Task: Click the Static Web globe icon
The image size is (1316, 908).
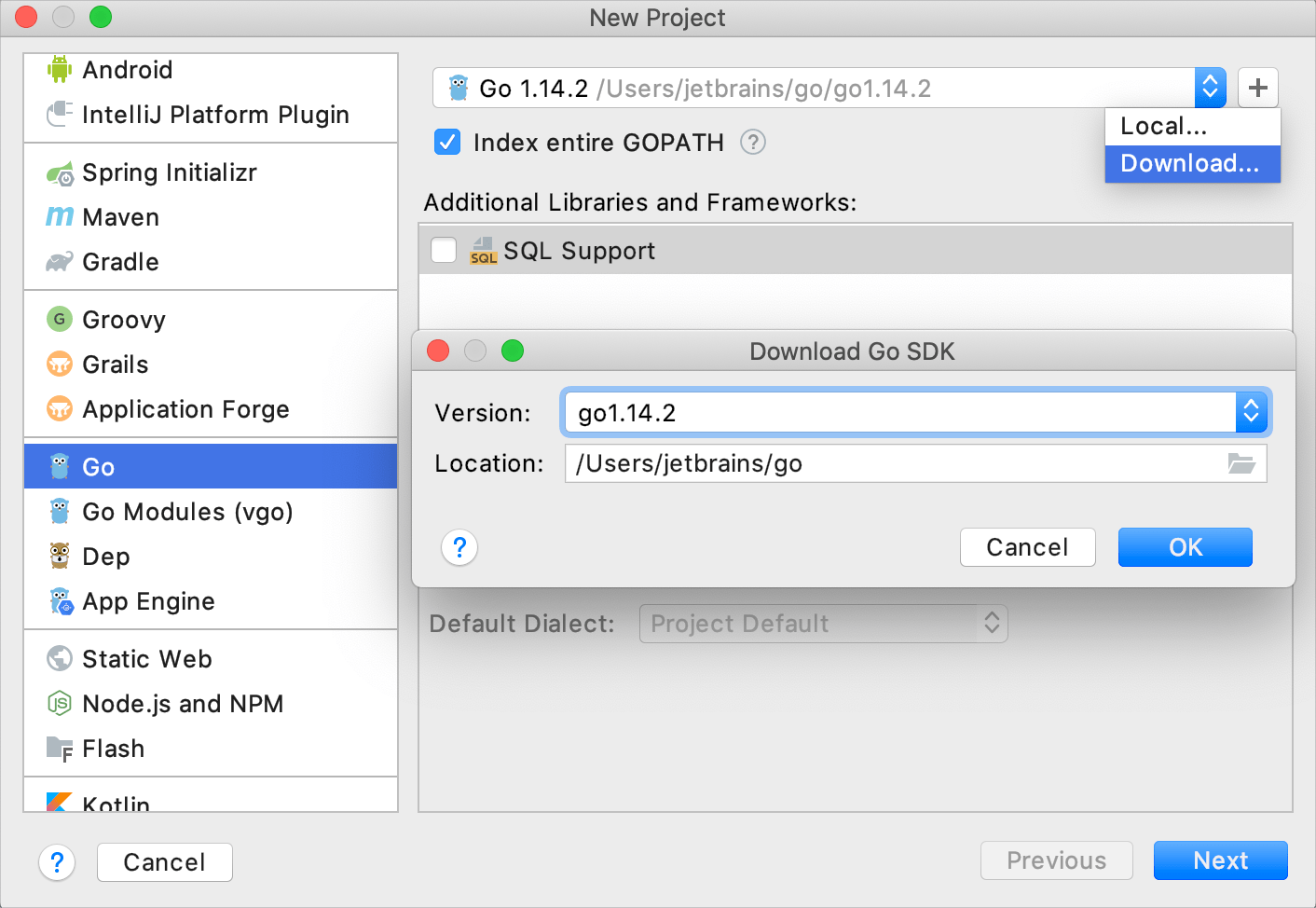Action: click(x=60, y=658)
